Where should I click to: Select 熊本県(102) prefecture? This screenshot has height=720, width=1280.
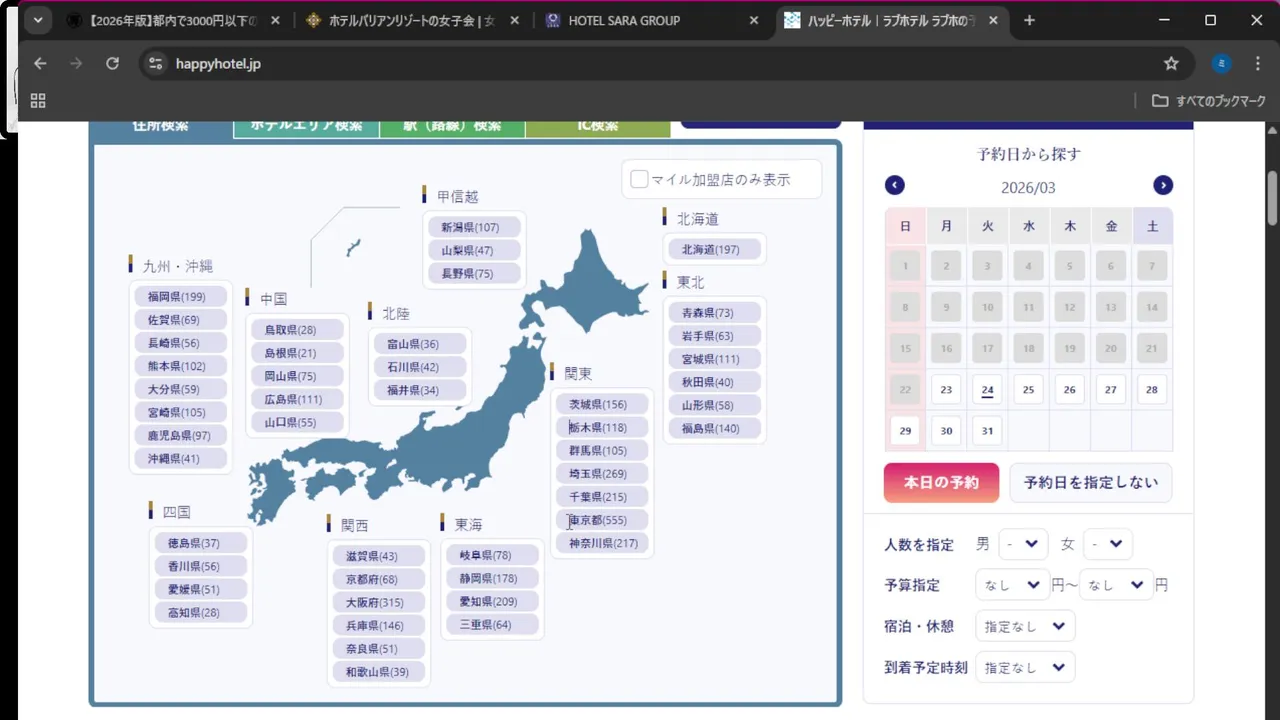(x=181, y=366)
